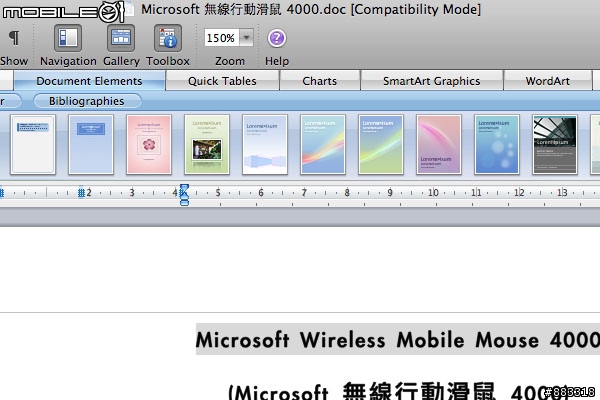Select the Bibliographies button
Viewport: 600px width, 400px height.
click(87, 101)
